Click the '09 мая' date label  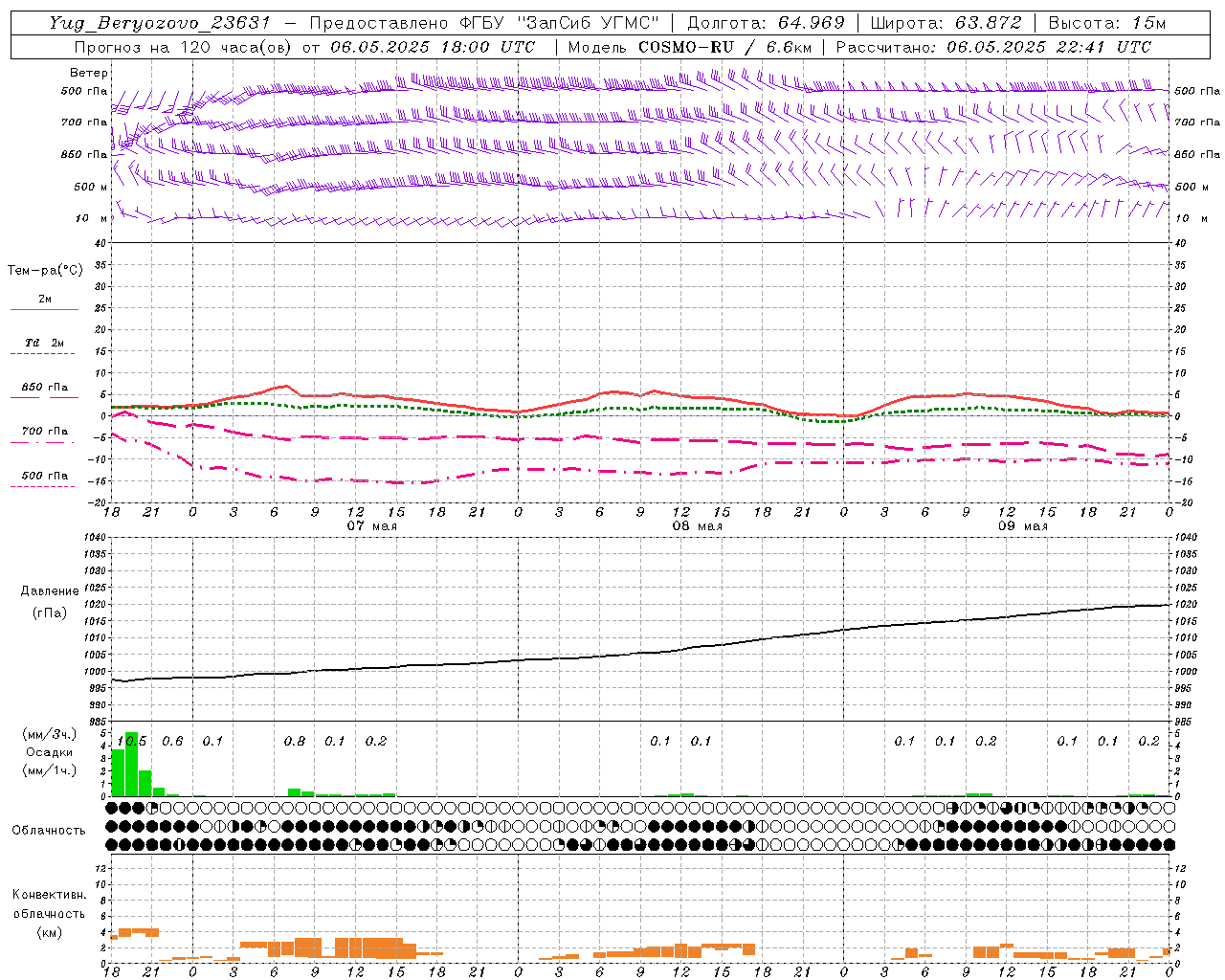(x=1023, y=526)
